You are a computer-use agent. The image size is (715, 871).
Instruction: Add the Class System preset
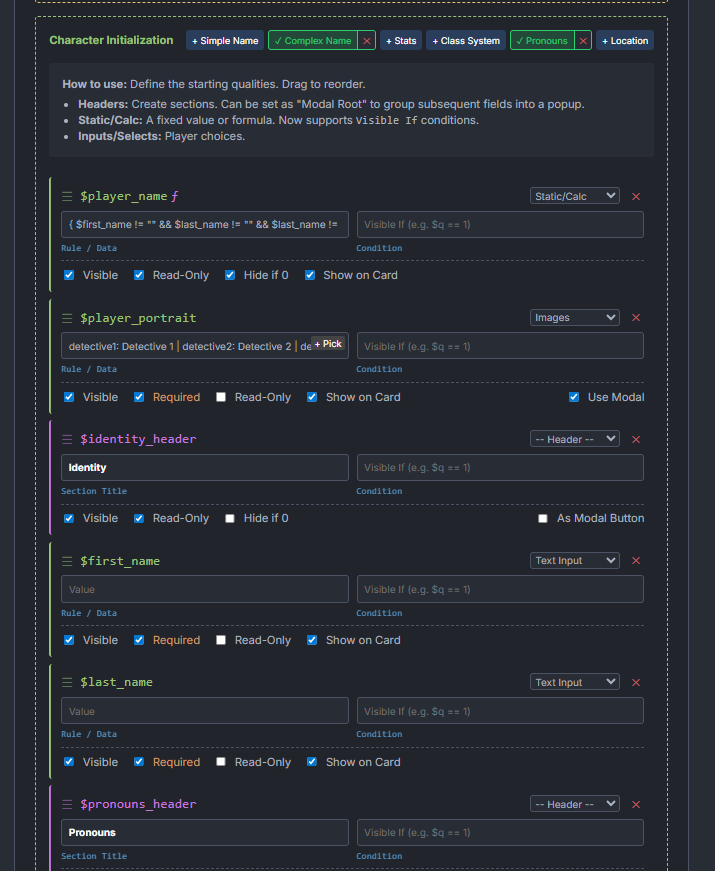click(466, 41)
